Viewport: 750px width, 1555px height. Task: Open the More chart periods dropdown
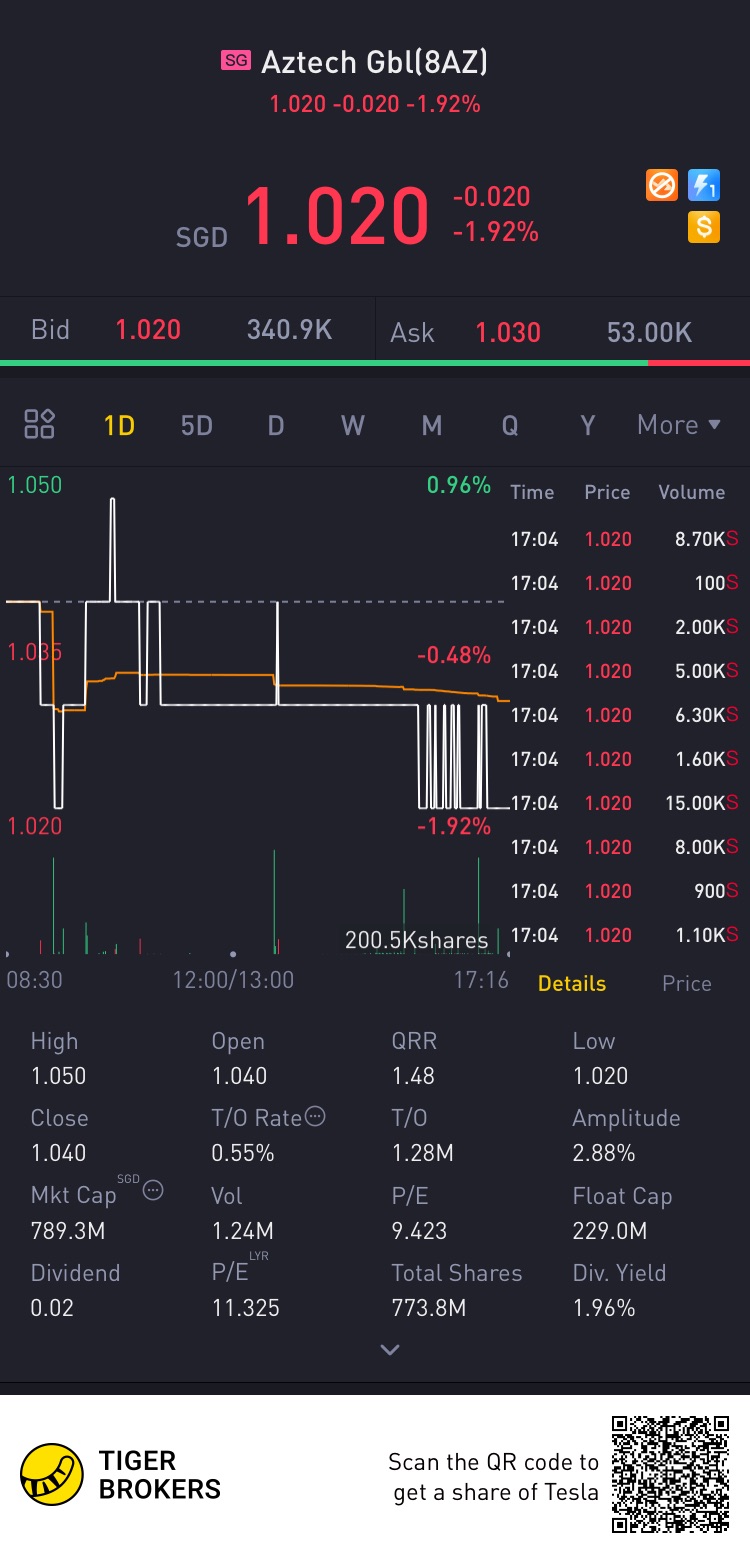click(679, 425)
